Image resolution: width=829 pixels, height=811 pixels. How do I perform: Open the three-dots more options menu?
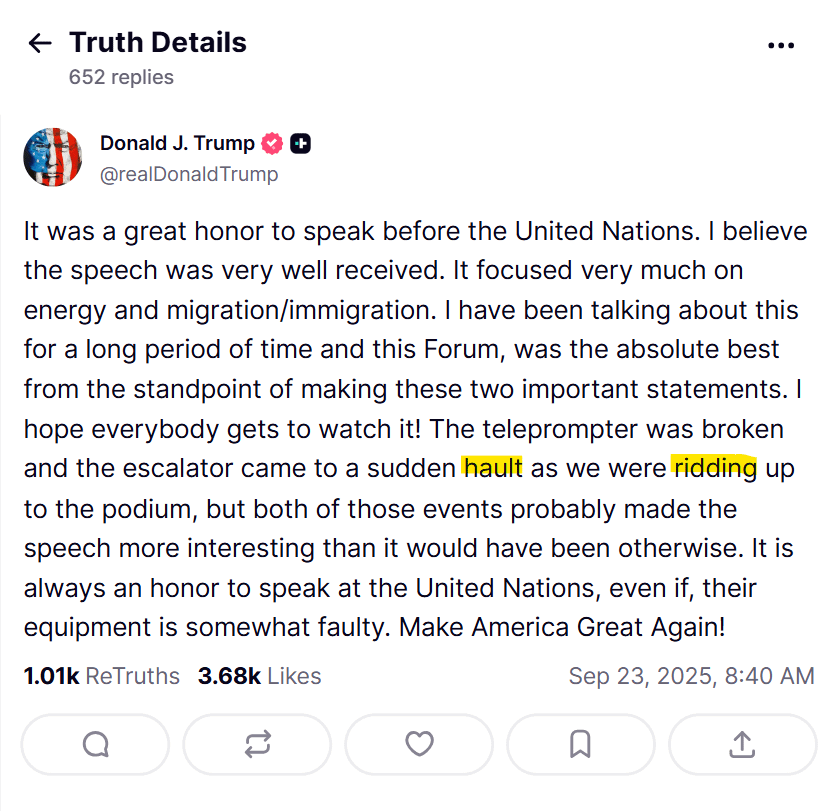point(780,45)
